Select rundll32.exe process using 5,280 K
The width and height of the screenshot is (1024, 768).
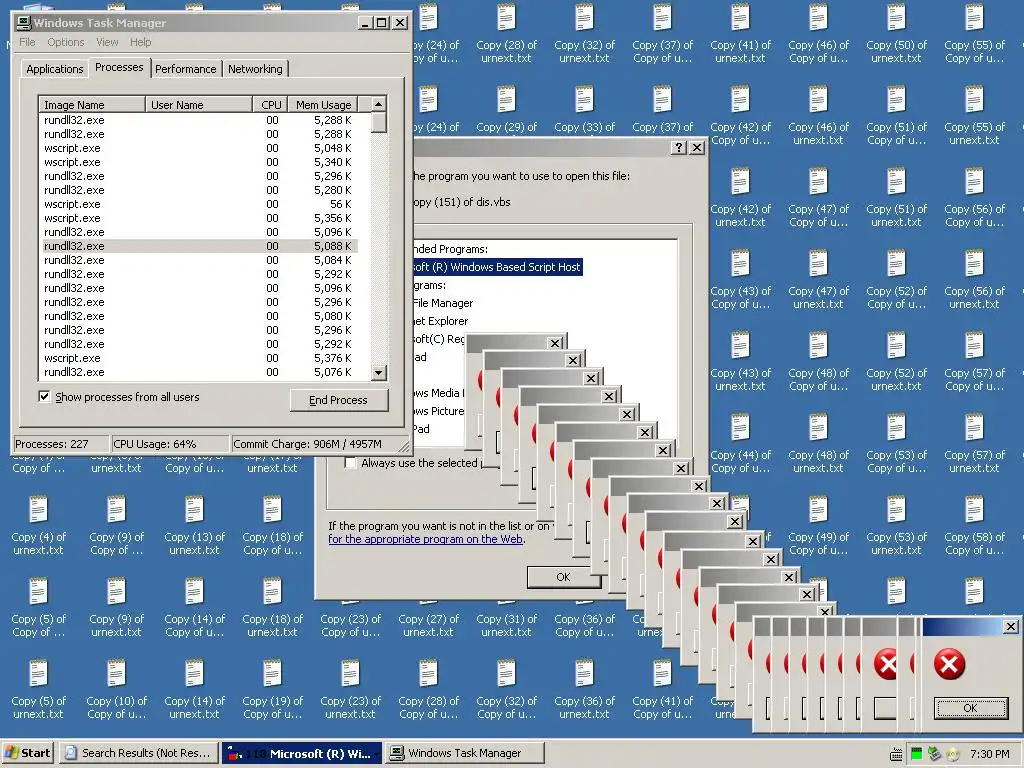[x=199, y=190]
